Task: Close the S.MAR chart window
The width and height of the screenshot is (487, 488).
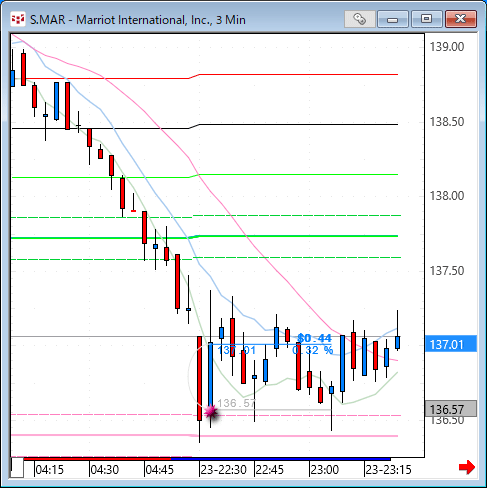Action: (461, 19)
